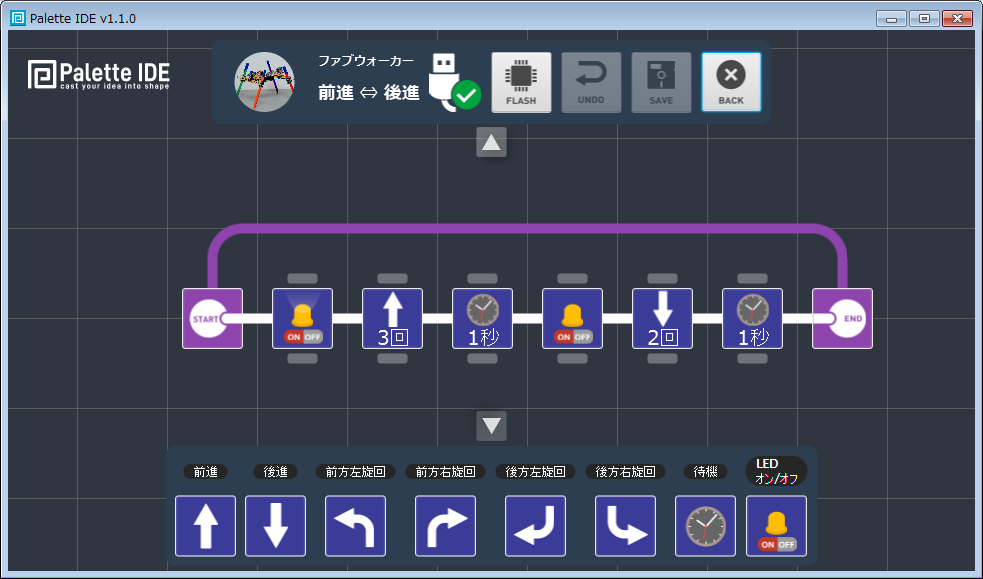Toggle the lit LED block in sequence

(302, 319)
